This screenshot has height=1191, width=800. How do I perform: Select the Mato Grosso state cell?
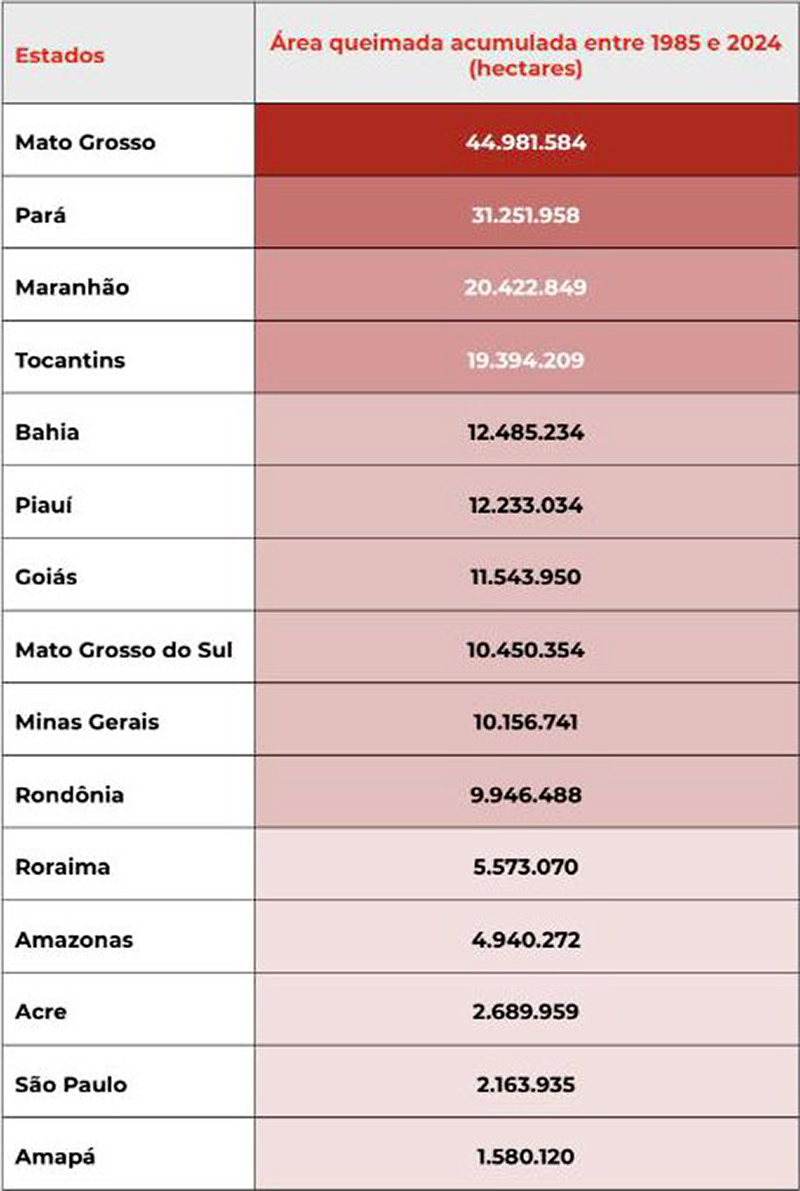pos(86,142)
